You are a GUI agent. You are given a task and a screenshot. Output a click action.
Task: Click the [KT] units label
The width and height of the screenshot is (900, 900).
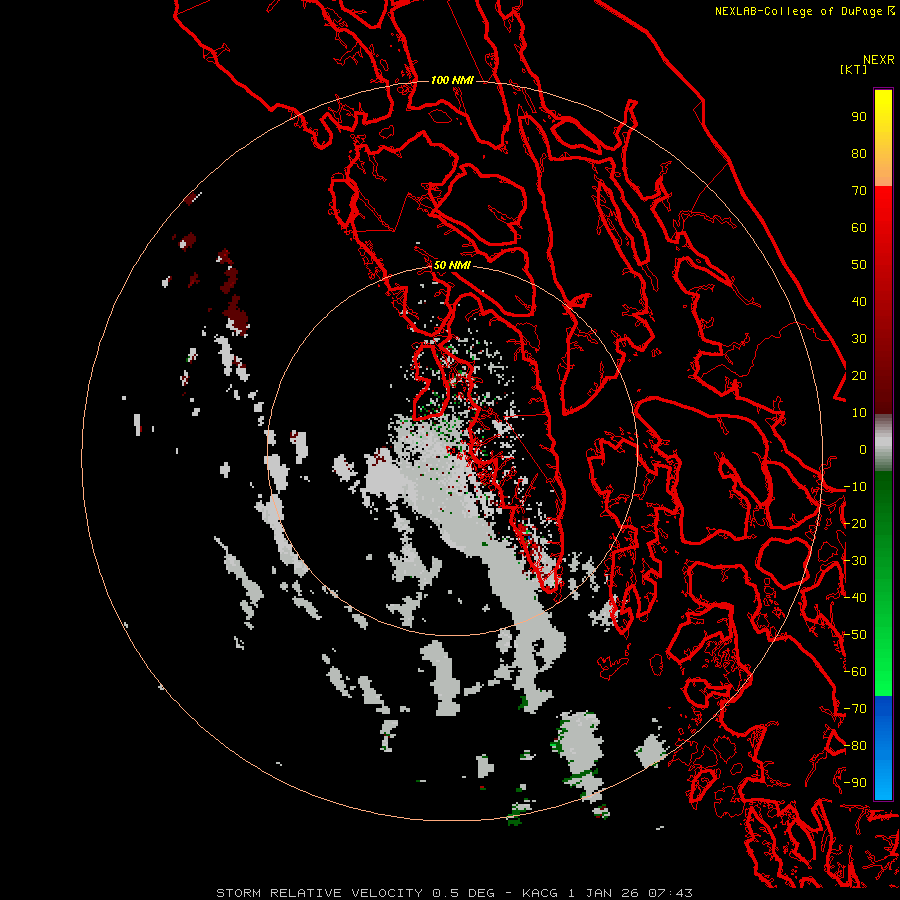point(853,69)
